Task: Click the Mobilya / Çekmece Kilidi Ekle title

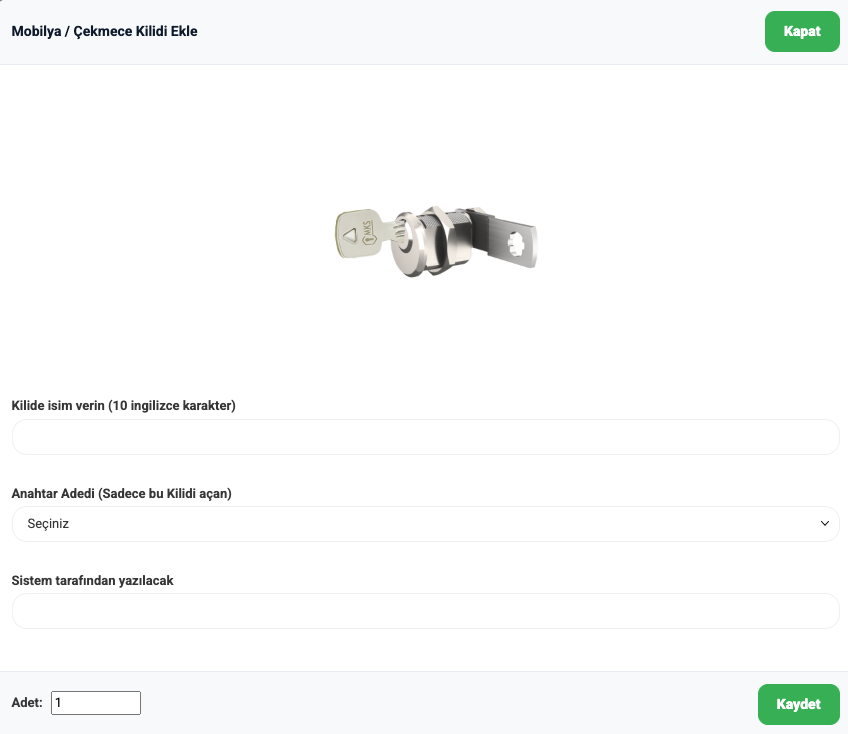Action: click(x=104, y=31)
